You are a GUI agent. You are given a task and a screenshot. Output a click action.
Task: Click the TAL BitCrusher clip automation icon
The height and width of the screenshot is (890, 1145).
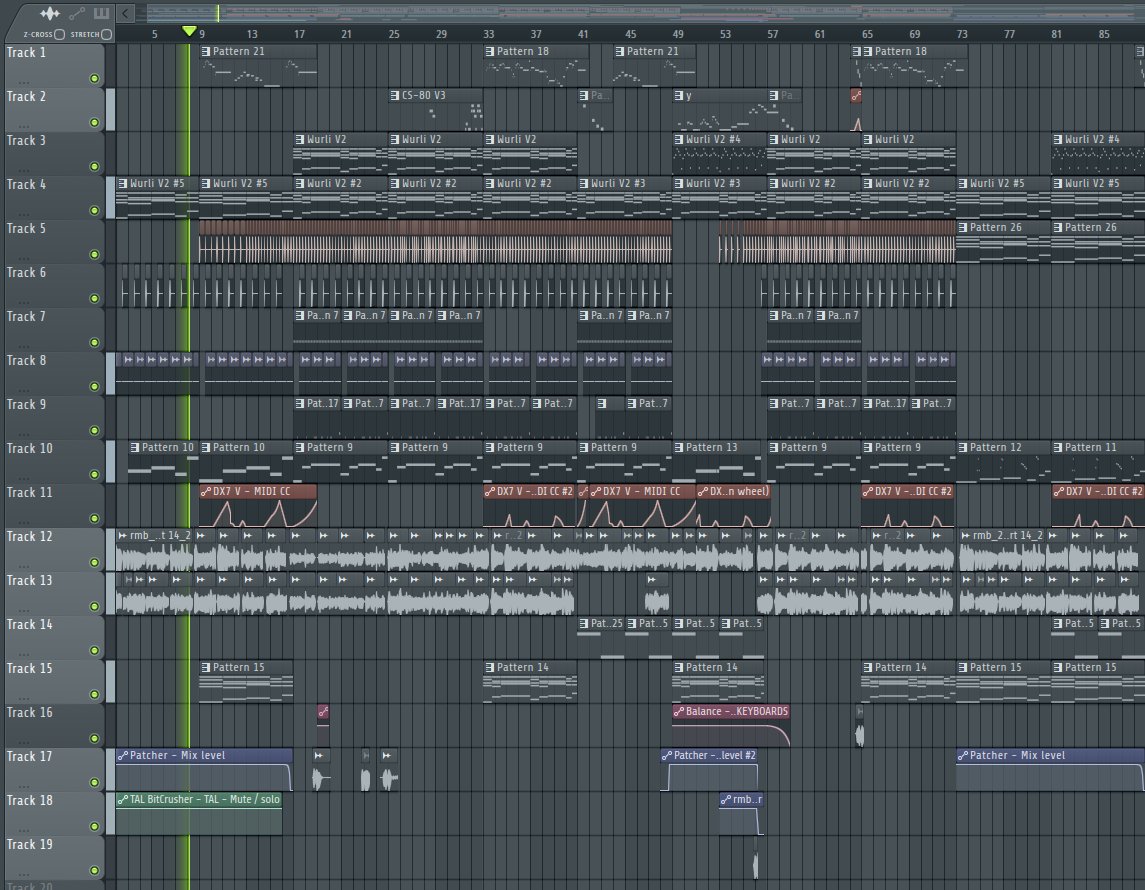click(122, 800)
